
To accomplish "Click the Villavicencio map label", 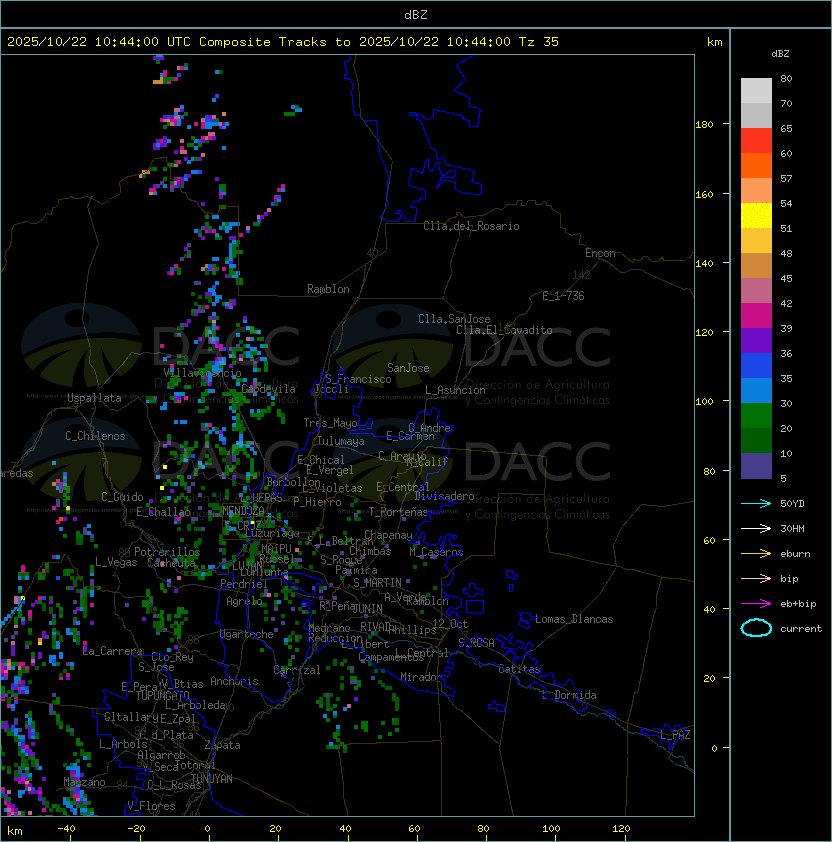I will point(202,373).
